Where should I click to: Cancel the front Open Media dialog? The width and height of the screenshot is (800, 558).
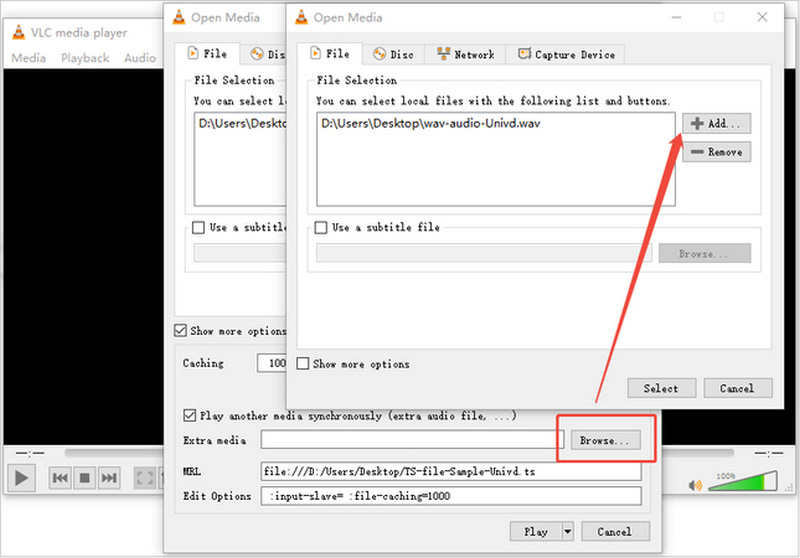point(738,388)
